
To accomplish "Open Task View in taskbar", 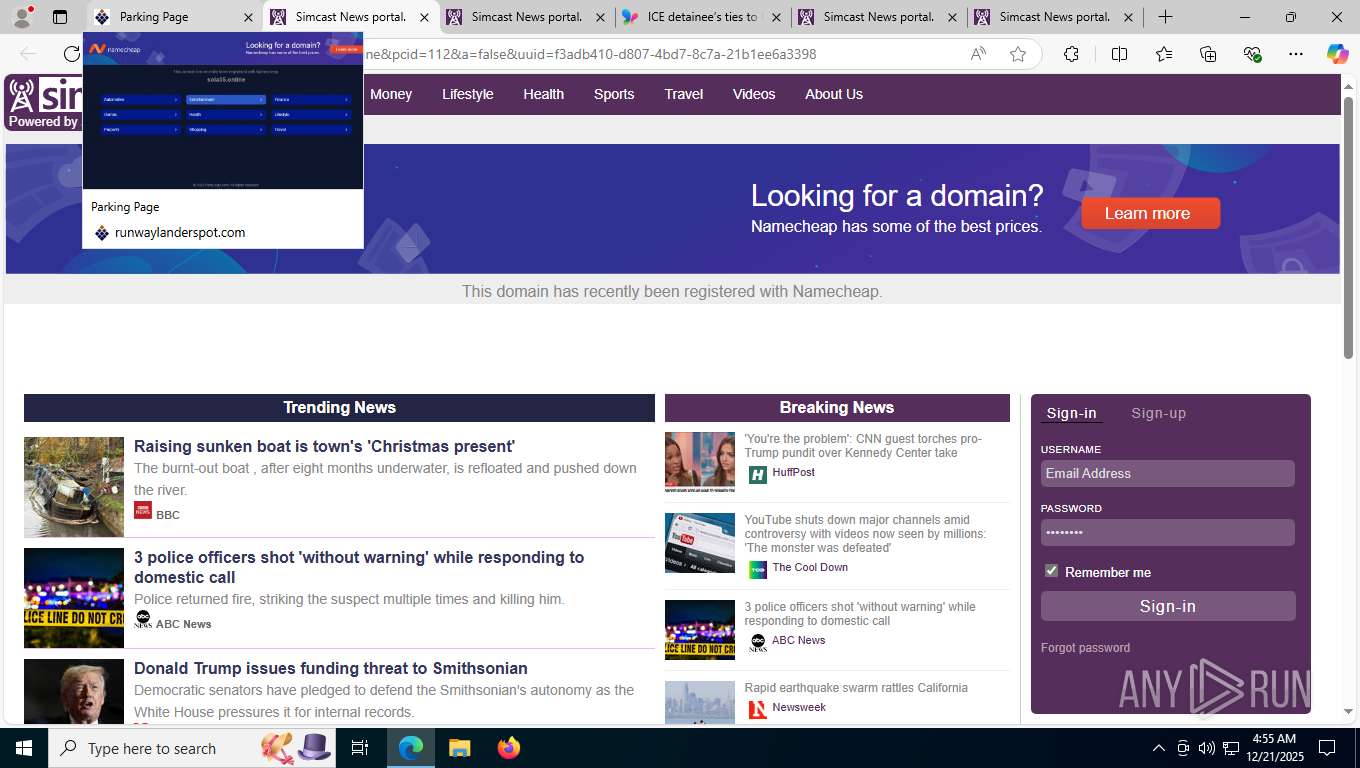I will pyautogui.click(x=360, y=748).
